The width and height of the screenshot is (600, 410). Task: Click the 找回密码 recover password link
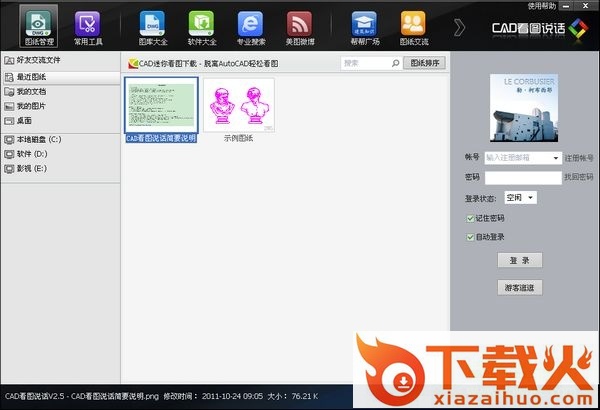579,177
